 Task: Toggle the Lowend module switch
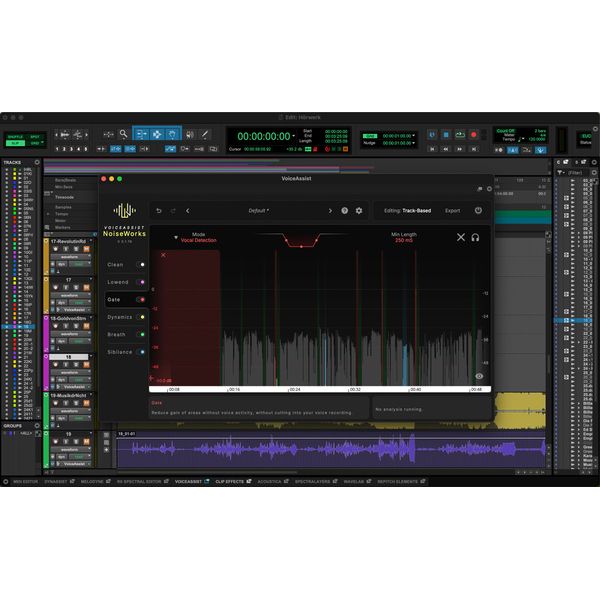(141, 282)
